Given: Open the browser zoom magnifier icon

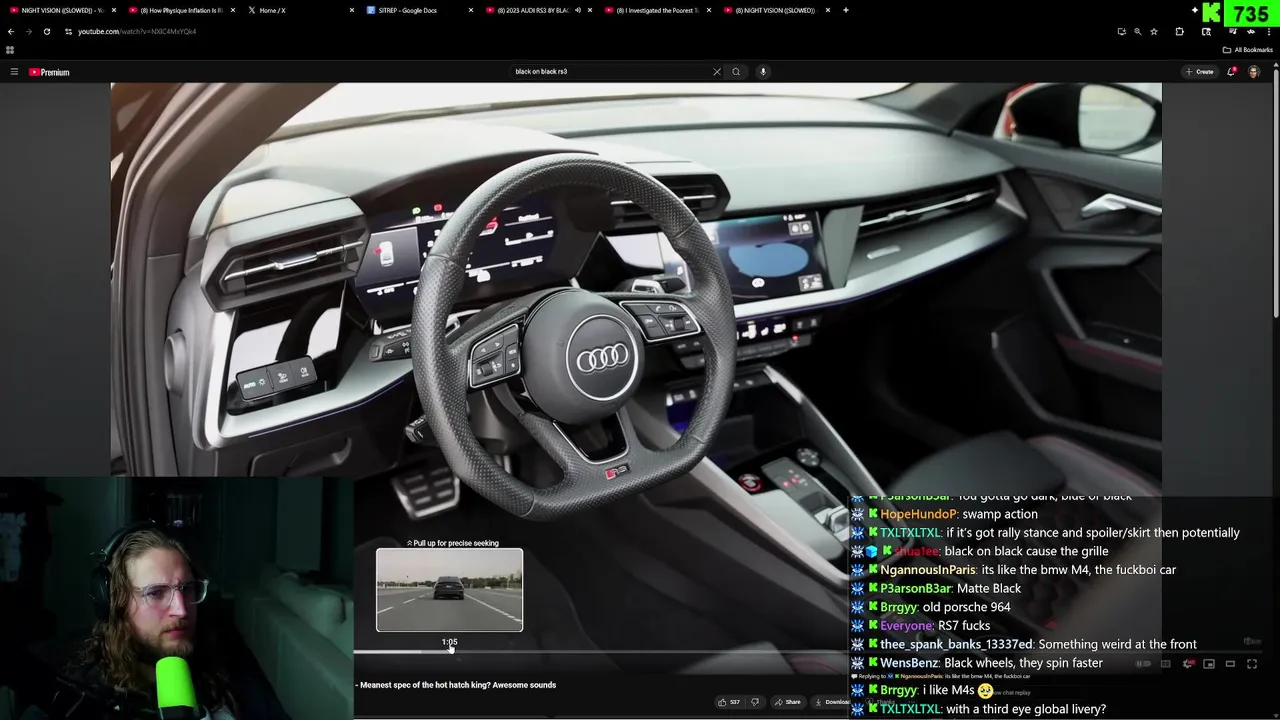Looking at the screenshot, I should 1137,31.
